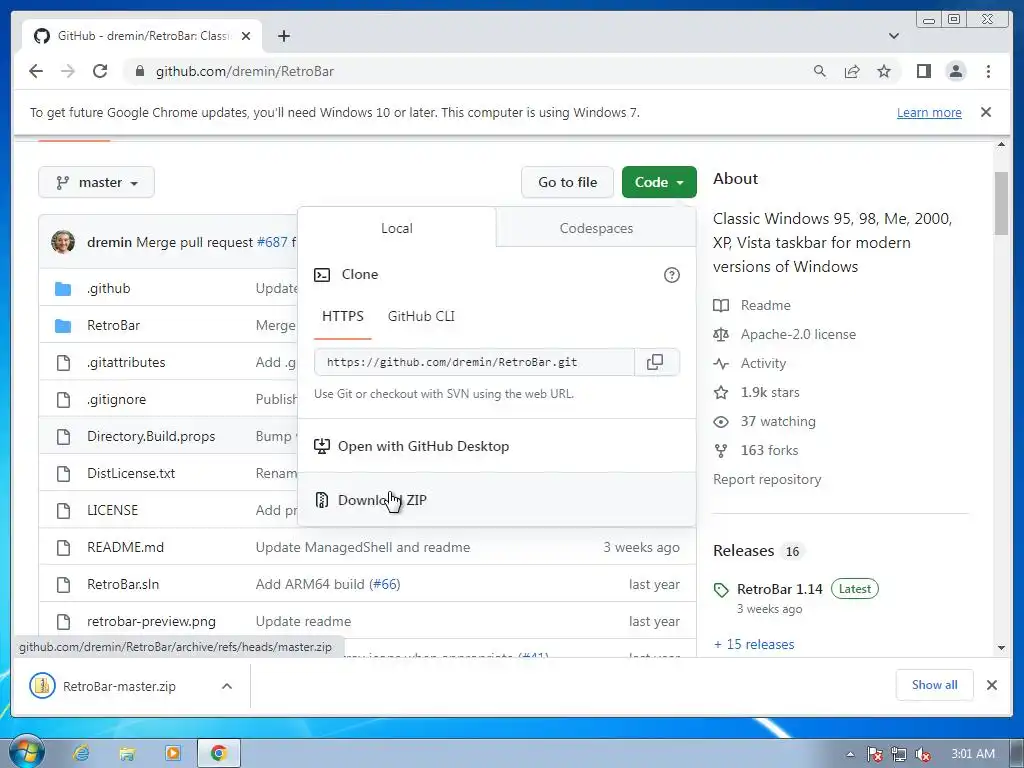The image size is (1024, 768).
Task: Open the RetroBar folder
Action: (x=113, y=325)
